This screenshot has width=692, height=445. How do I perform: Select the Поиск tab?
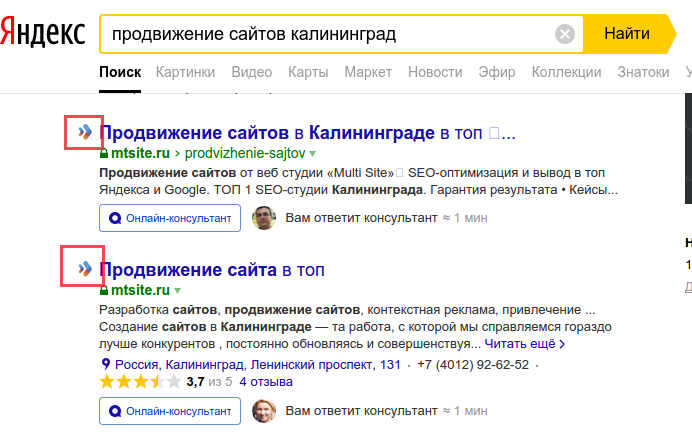point(120,72)
